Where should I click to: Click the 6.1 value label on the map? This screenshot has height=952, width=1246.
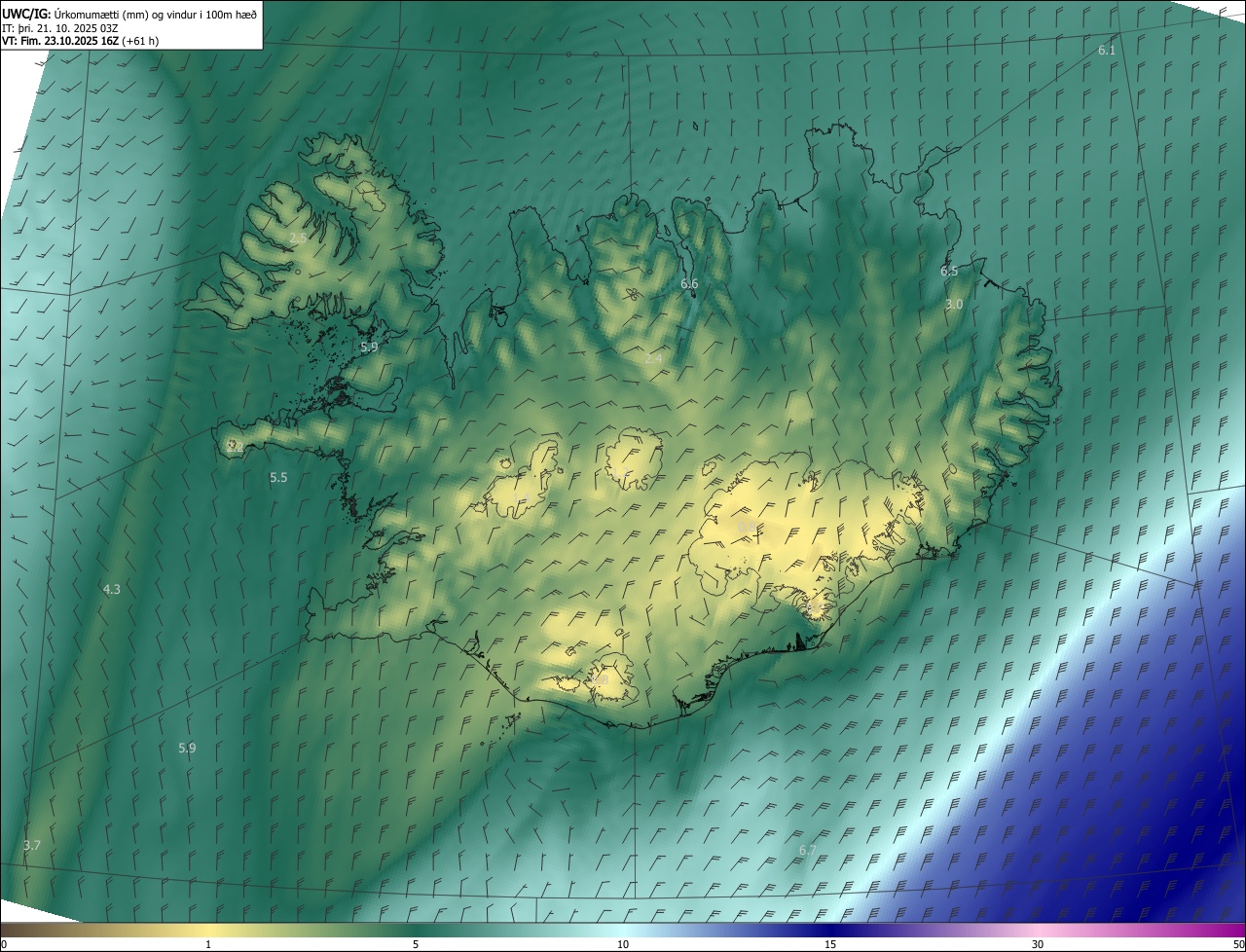click(1107, 50)
